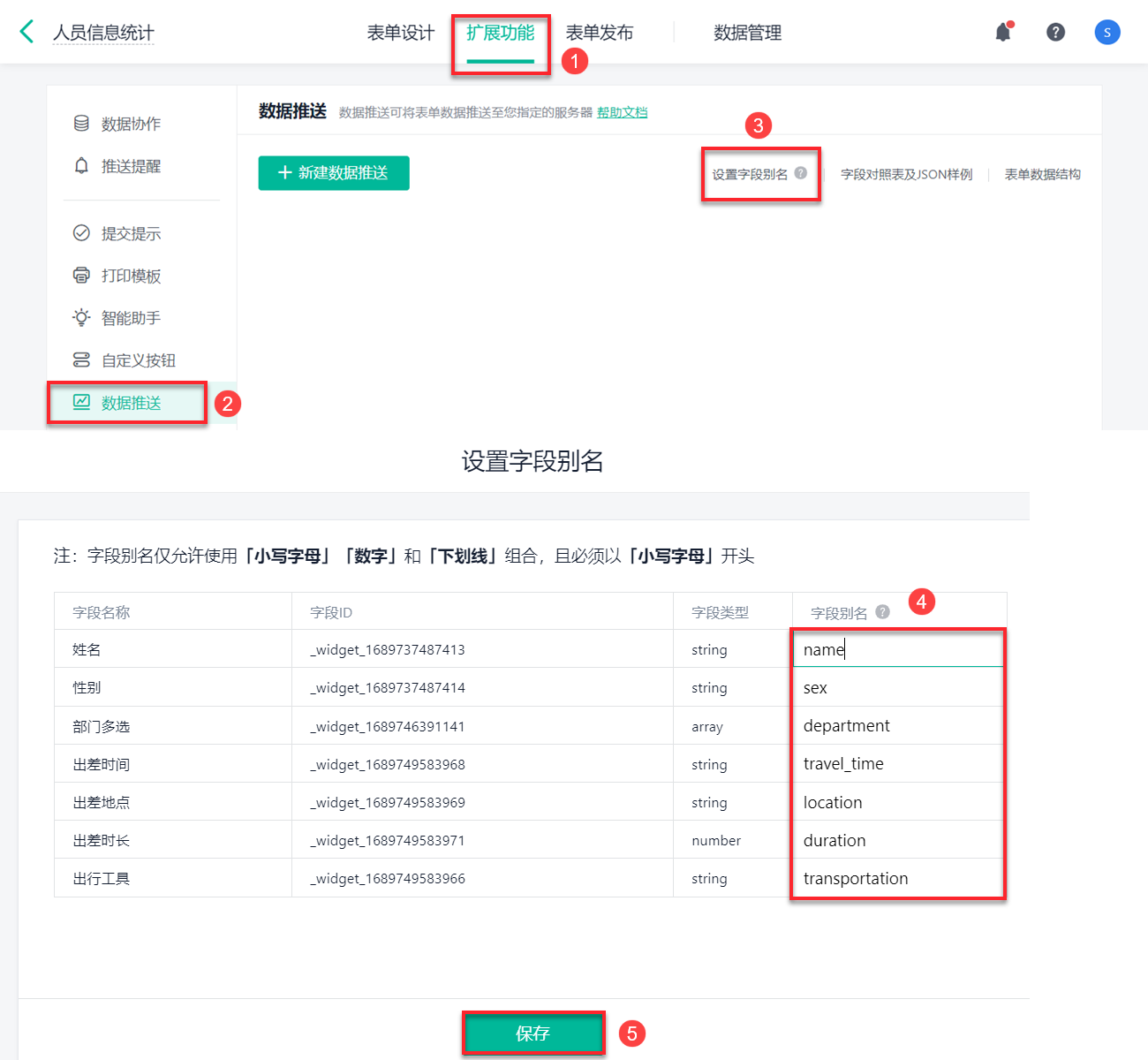Click the 新建数据推送 button
The image size is (1148, 1060).
click(334, 173)
